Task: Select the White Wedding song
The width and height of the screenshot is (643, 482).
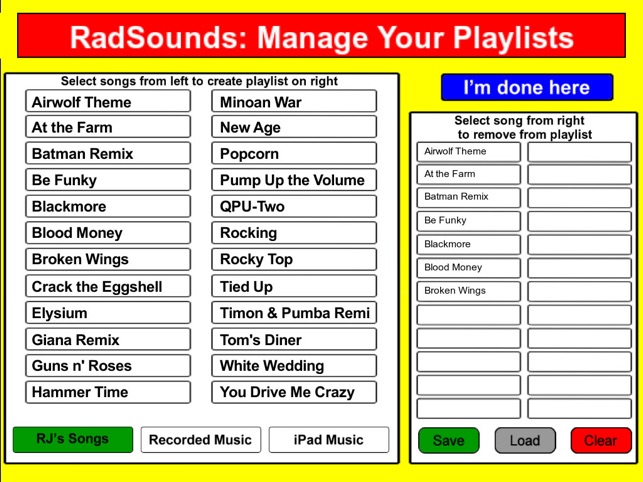Action: [x=294, y=365]
